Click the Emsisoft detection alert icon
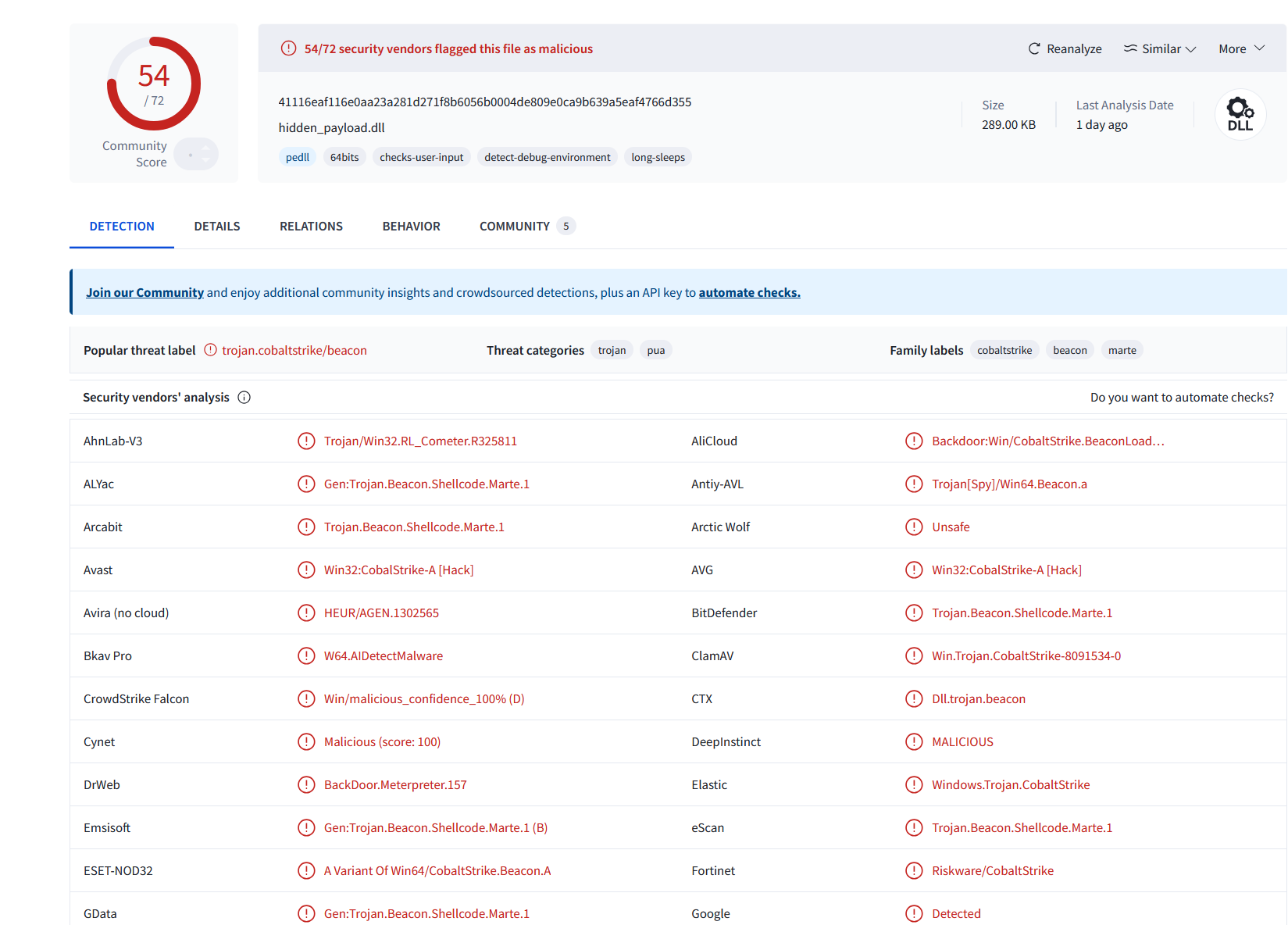Image resolution: width=1288 pixels, height=925 pixels. pyautogui.click(x=306, y=827)
